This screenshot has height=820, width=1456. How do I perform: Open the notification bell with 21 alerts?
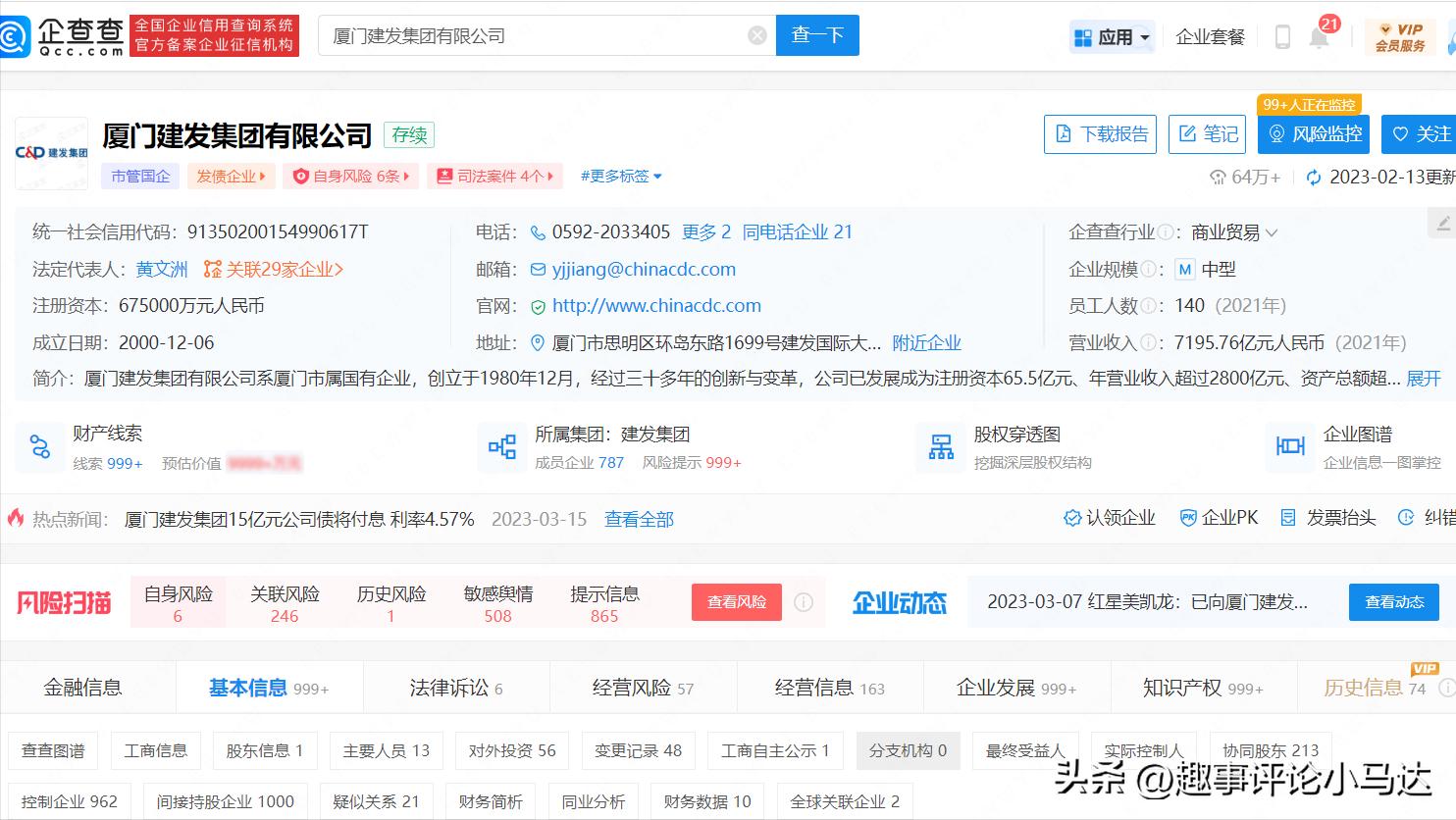(1319, 35)
